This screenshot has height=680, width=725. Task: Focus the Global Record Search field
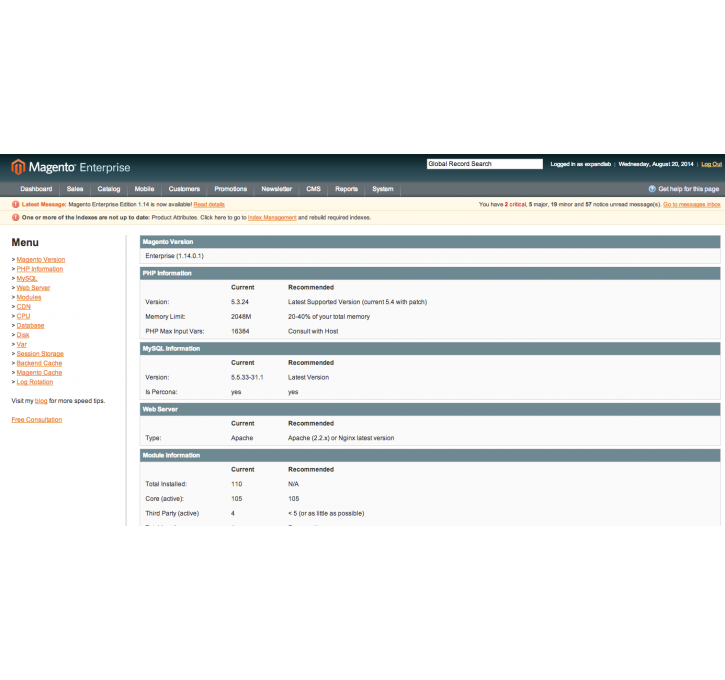click(x=485, y=164)
